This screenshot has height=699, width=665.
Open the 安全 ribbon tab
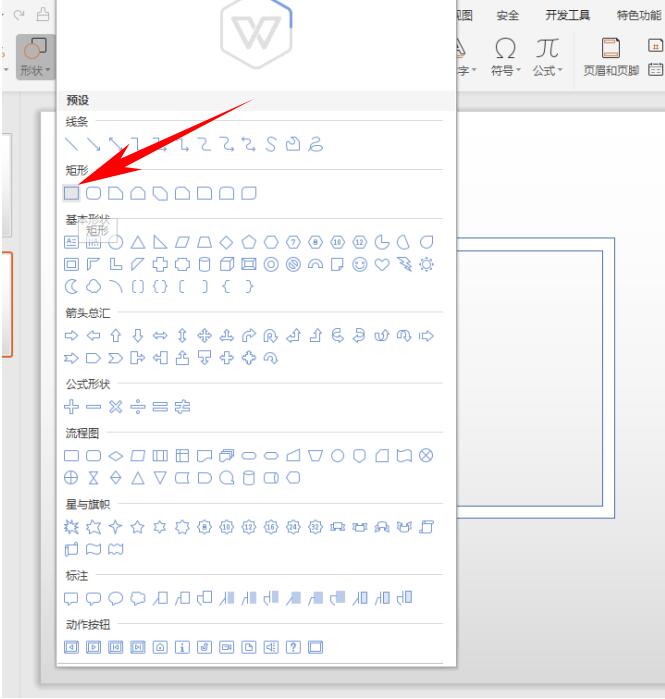(x=507, y=15)
